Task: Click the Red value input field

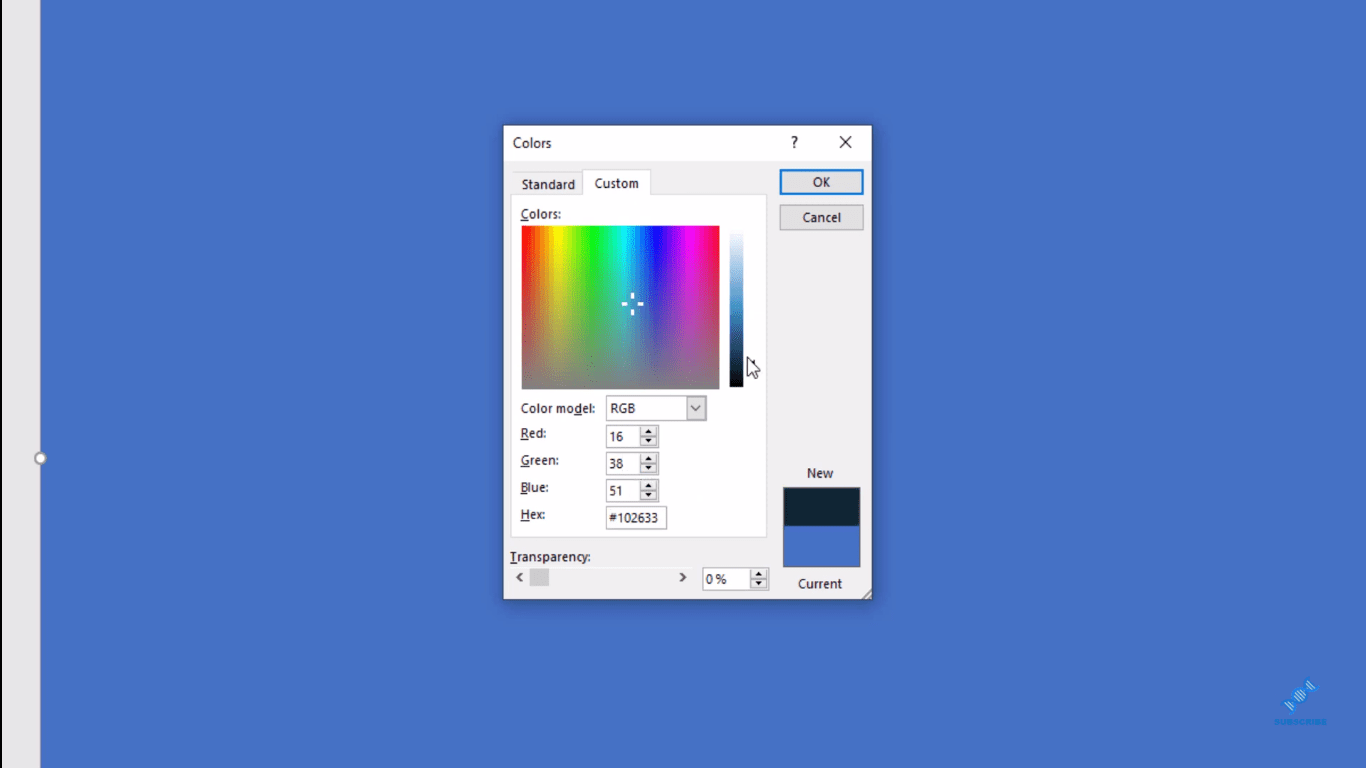Action: point(623,437)
